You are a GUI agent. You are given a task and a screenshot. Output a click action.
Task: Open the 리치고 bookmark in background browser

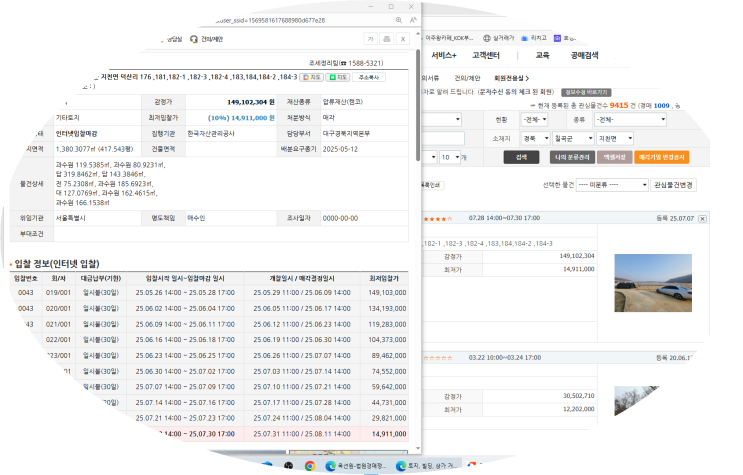tap(534, 38)
